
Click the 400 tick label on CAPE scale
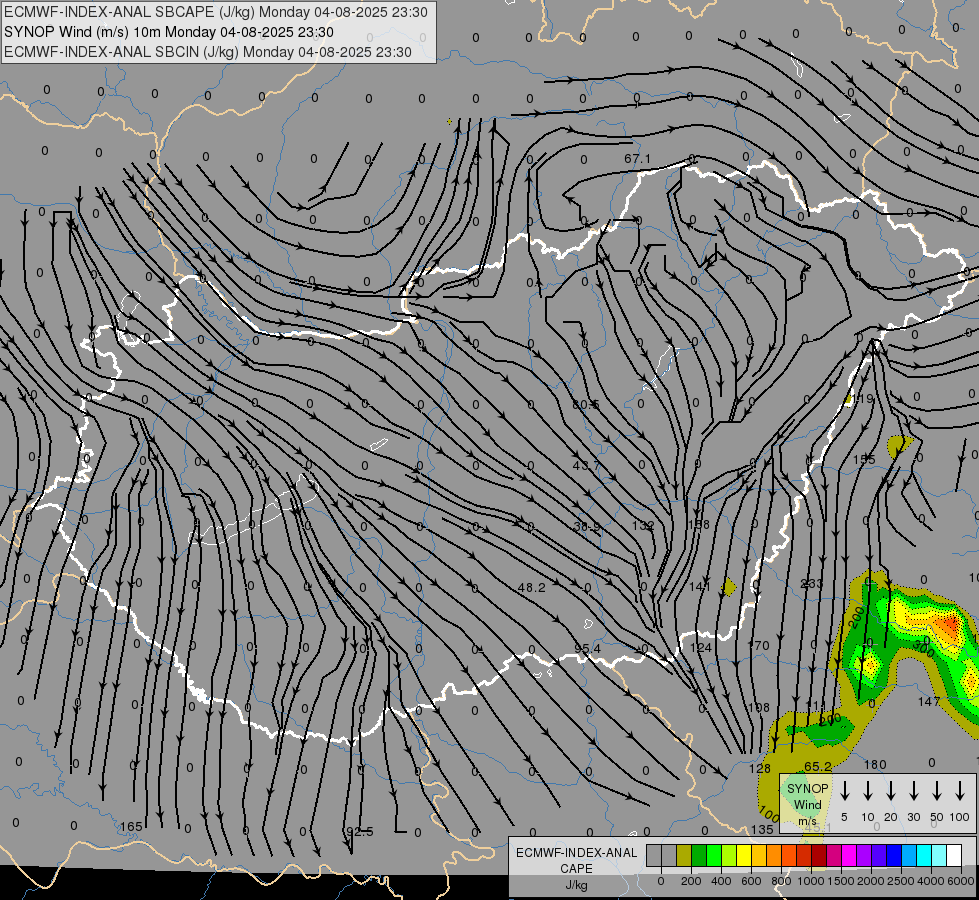[x=721, y=881]
